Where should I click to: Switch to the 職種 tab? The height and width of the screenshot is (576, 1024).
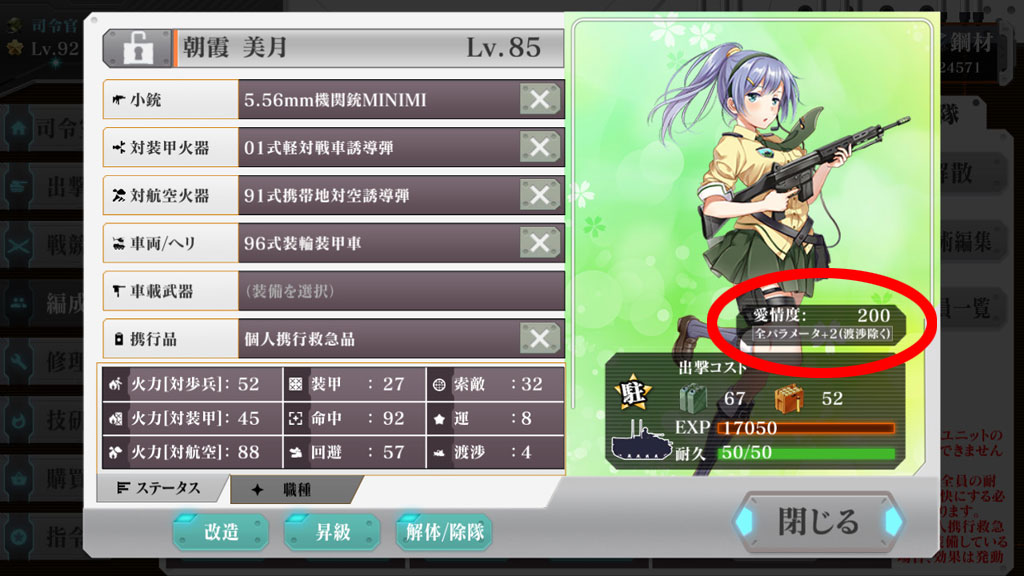pos(294,489)
